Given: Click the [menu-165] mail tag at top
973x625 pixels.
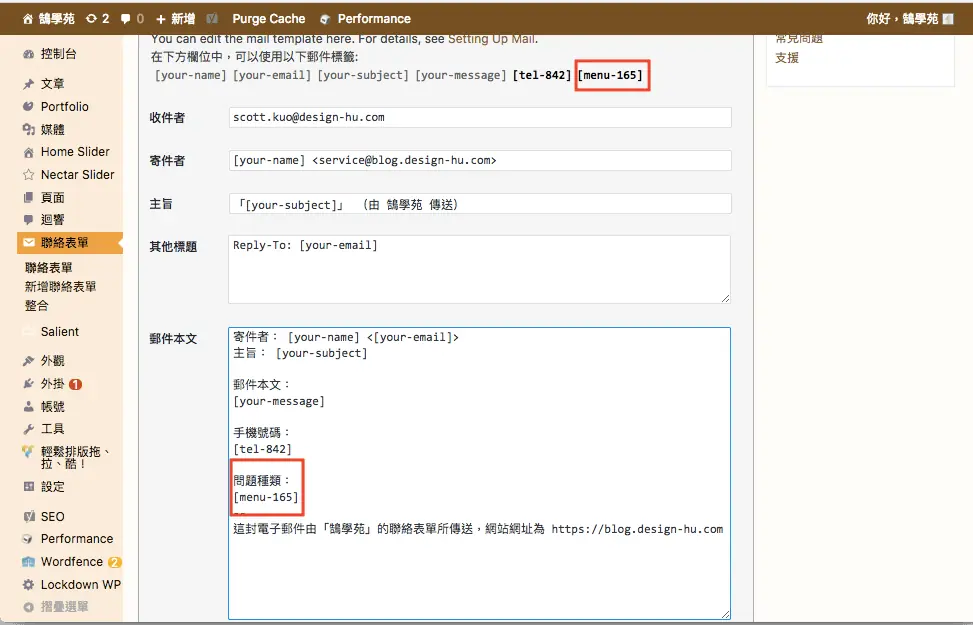Looking at the screenshot, I should click(x=611, y=75).
